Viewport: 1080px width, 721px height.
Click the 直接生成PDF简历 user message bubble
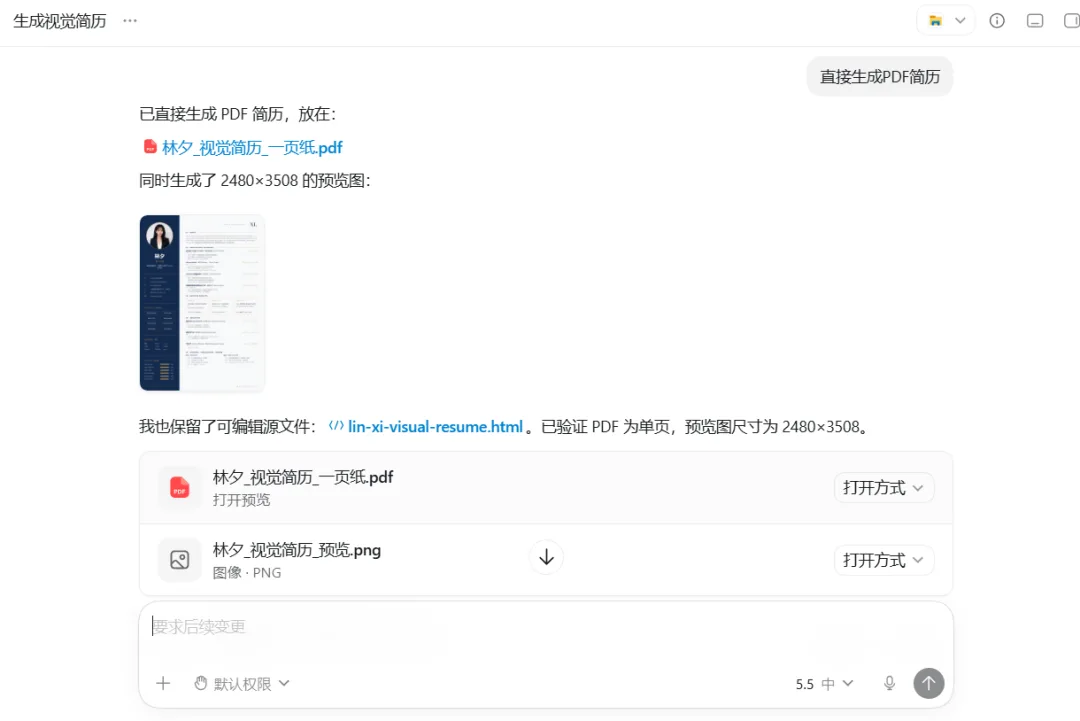[880, 76]
